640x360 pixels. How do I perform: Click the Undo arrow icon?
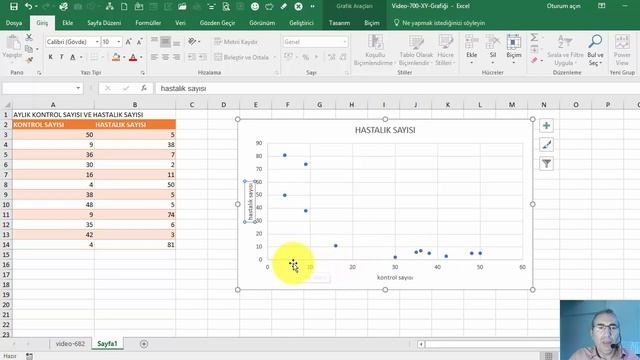tap(28, 6)
